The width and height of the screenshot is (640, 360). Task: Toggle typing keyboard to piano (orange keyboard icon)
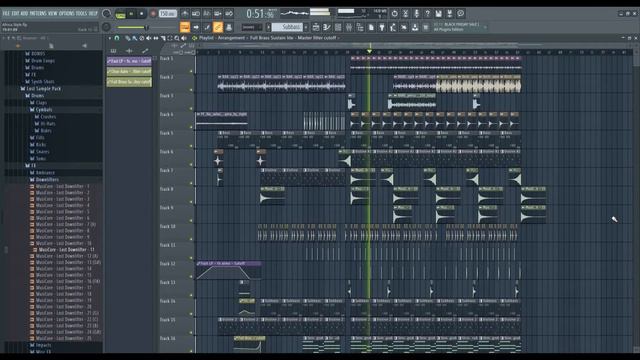pyautogui.click(x=185, y=27)
